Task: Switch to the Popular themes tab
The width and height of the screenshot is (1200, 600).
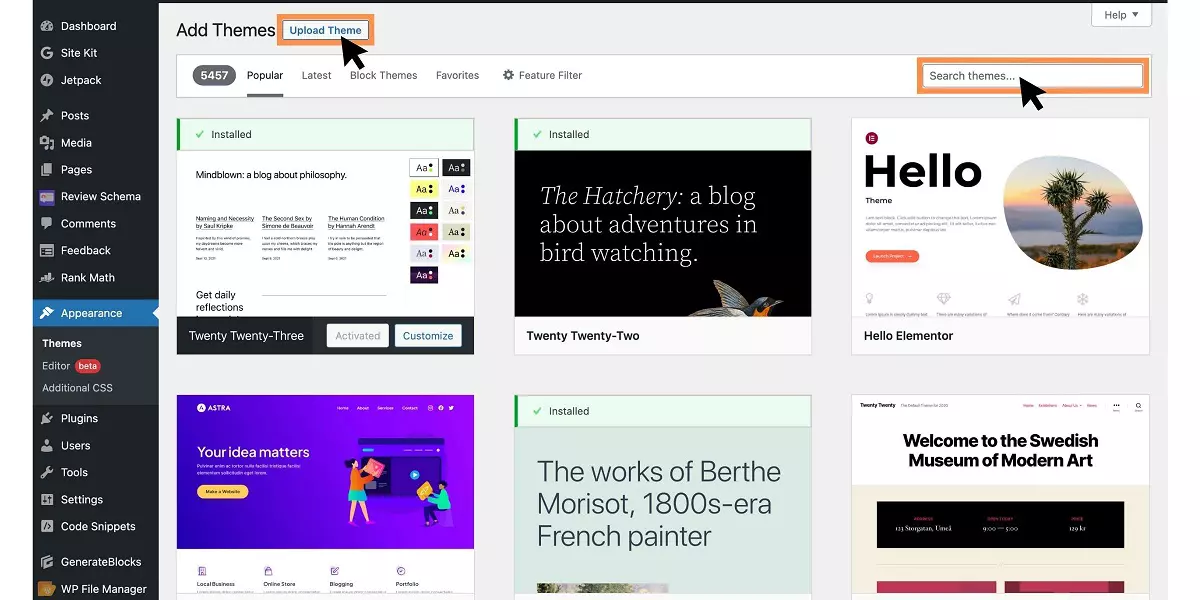Action: (x=265, y=75)
